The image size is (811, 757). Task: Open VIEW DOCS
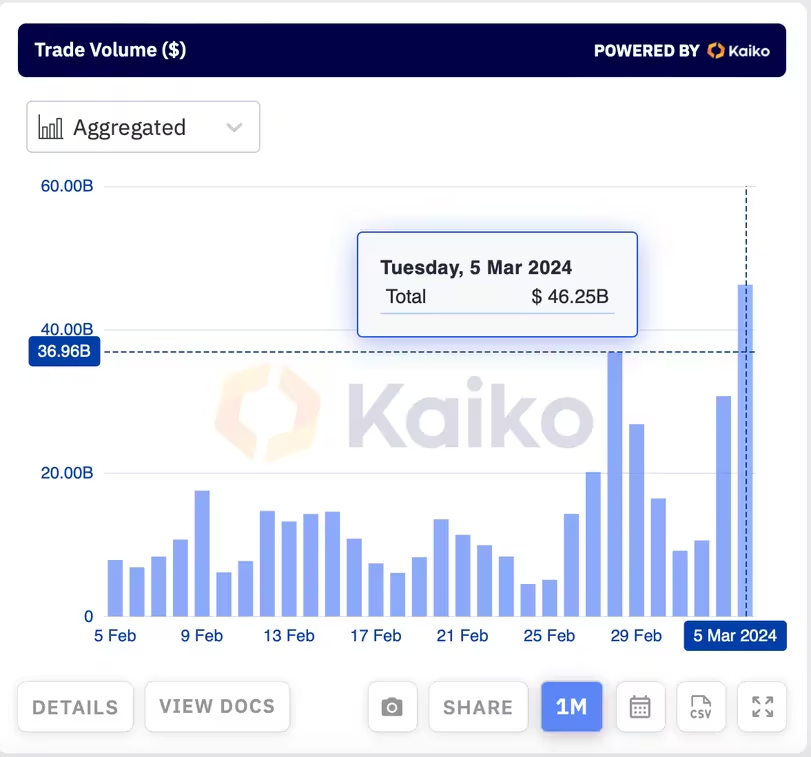pyautogui.click(x=217, y=706)
